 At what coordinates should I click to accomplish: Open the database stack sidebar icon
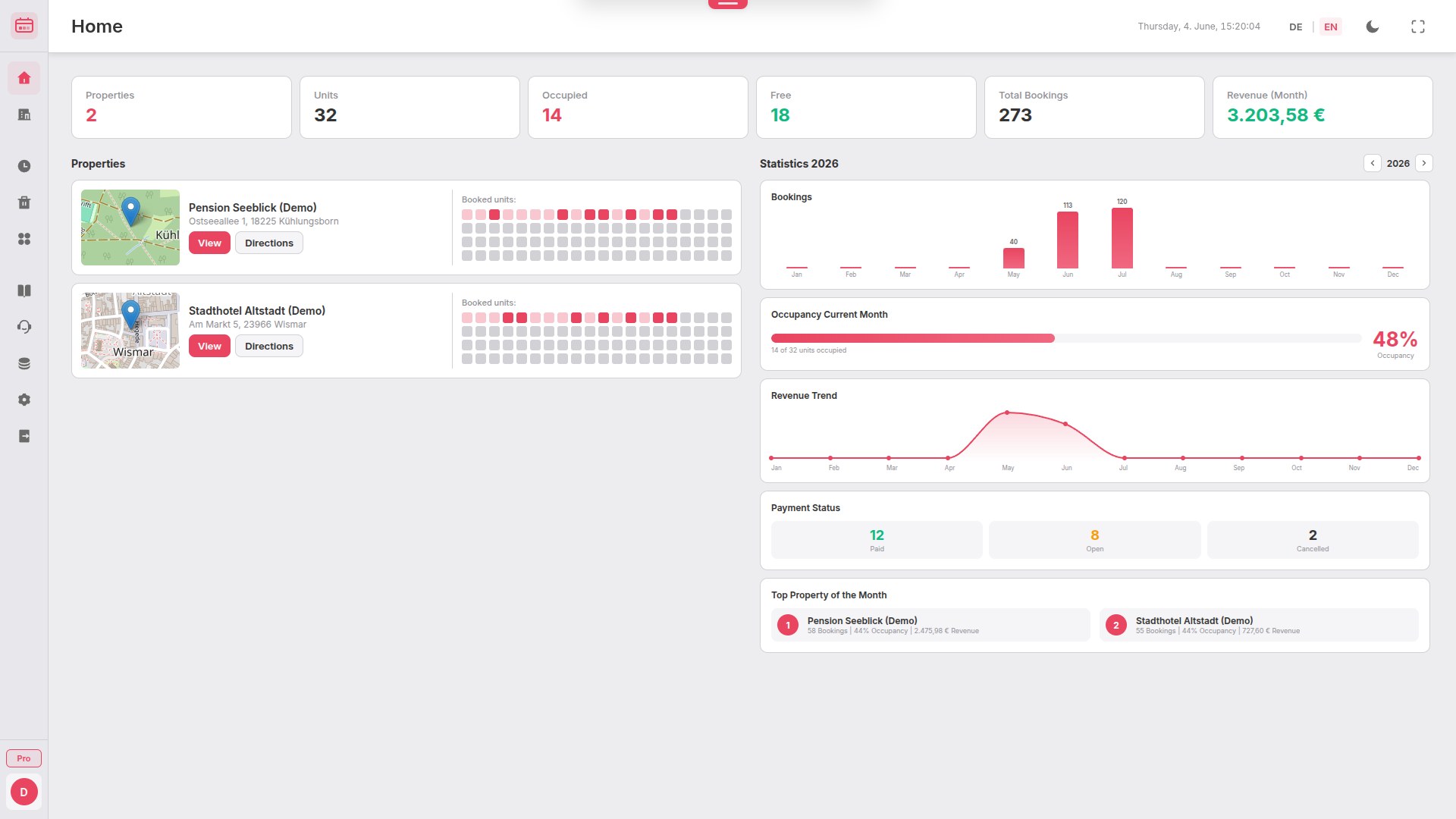[24, 363]
